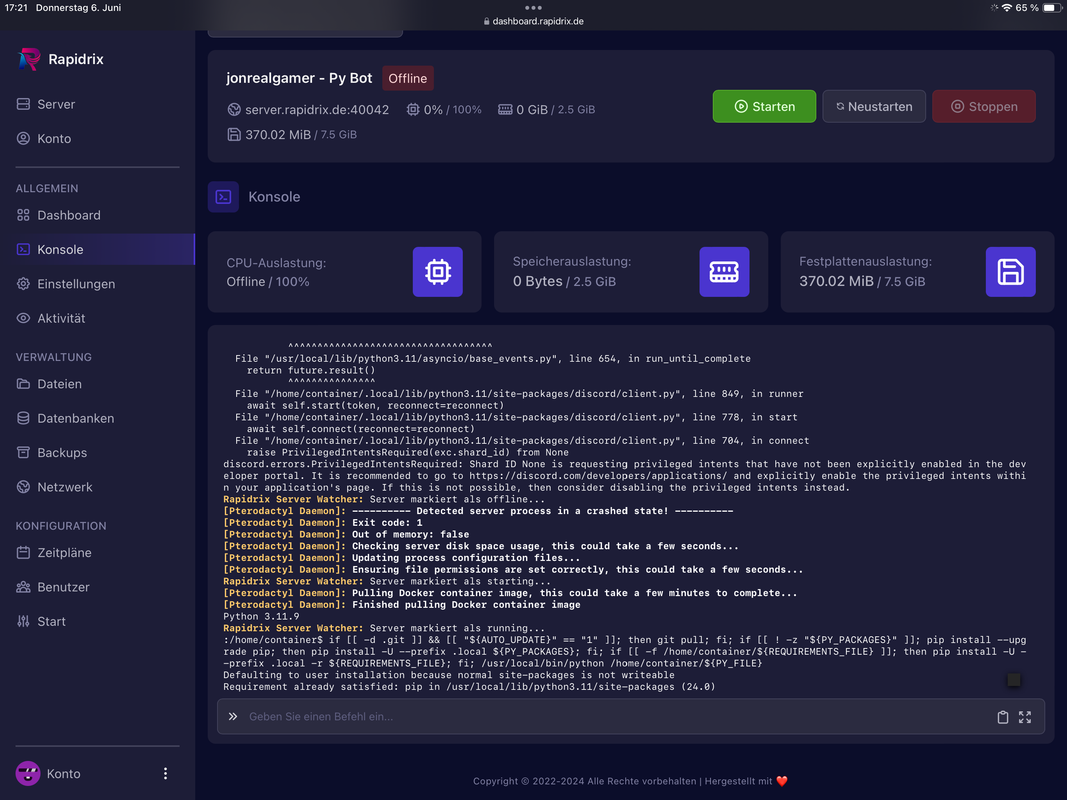This screenshot has height=800, width=1067.
Task: Click the Rapidrix logo icon
Action: click(x=29, y=59)
